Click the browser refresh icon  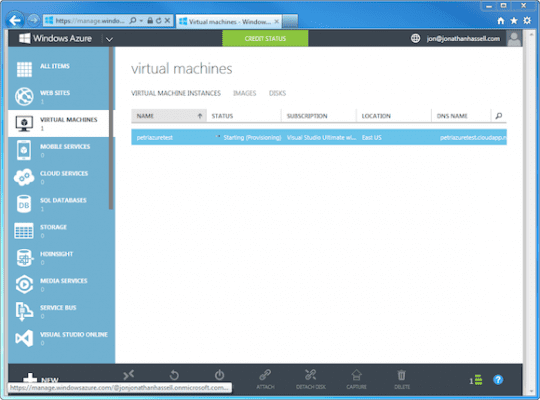158,21
